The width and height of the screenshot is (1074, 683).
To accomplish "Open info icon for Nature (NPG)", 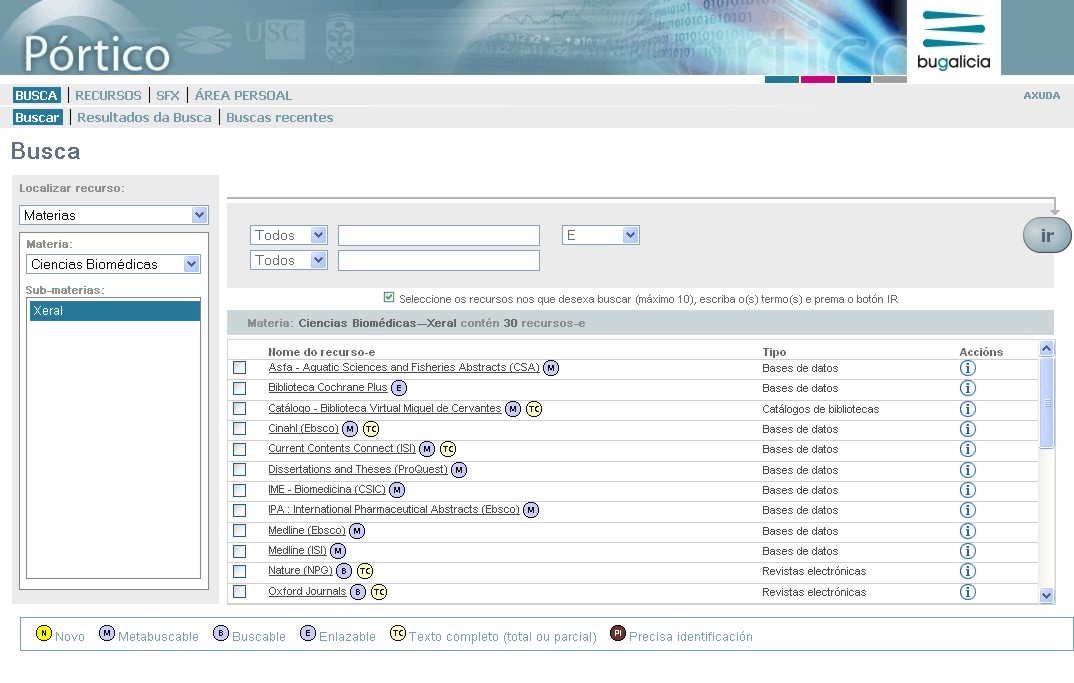I will point(967,571).
